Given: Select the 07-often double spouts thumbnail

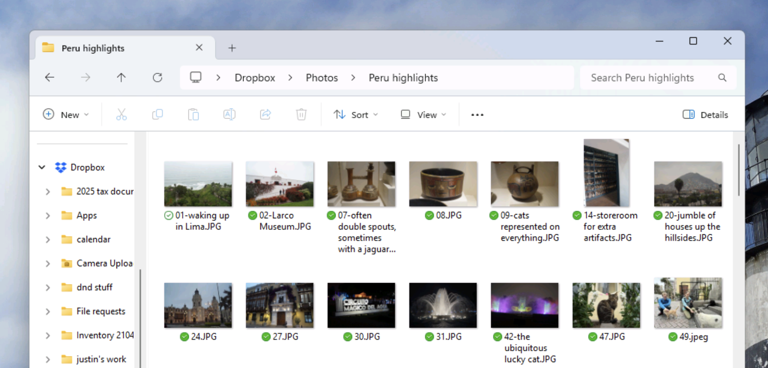Looking at the screenshot, I should coord(361,184).
